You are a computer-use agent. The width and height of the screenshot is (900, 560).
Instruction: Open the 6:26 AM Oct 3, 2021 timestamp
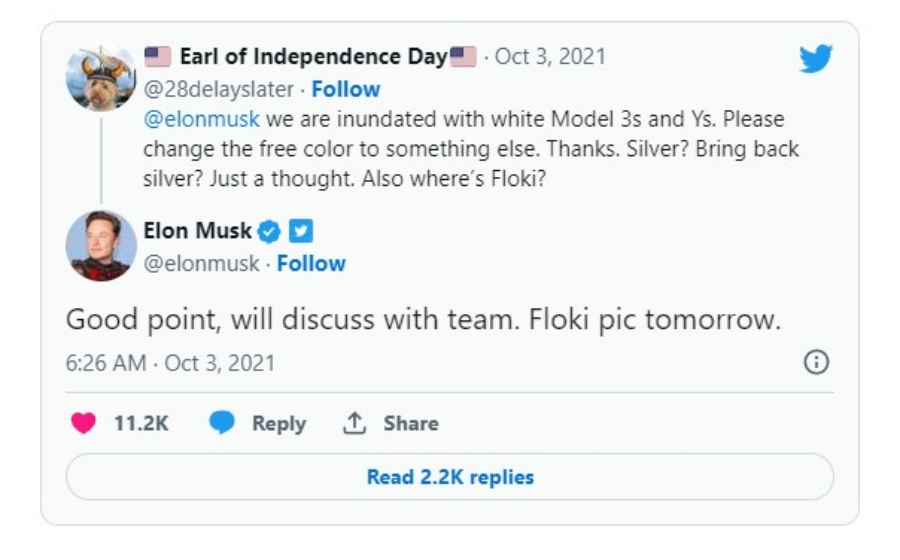(170, 363)
